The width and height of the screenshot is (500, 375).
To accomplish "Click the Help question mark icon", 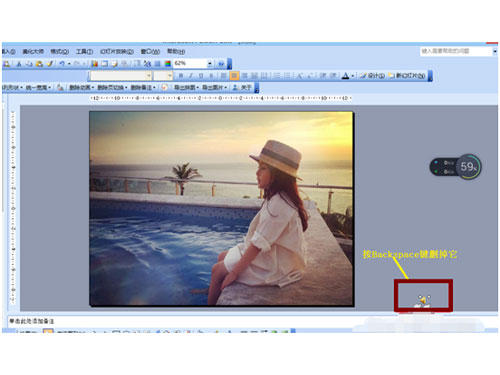I will (x=221, y=63).
